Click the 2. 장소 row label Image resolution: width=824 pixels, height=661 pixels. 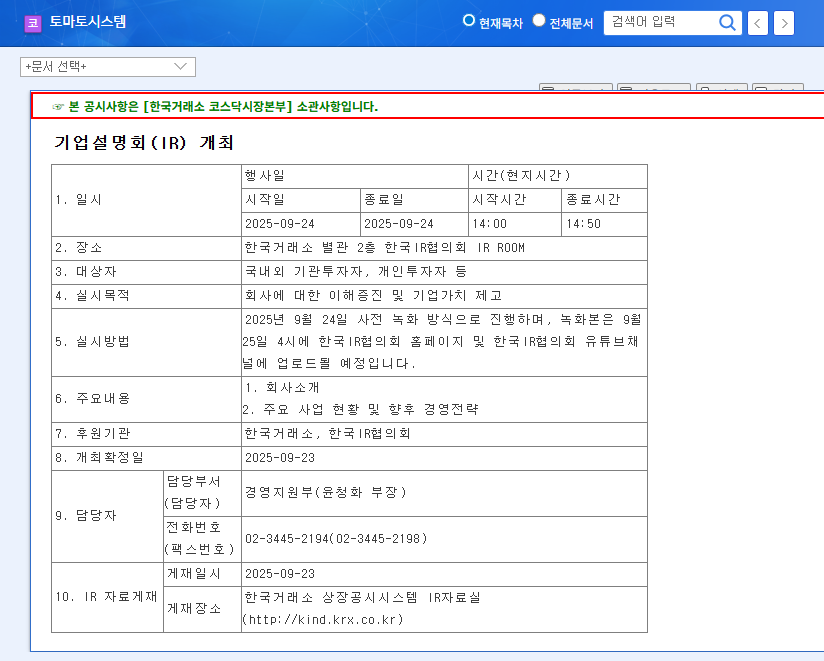(78, 247)
